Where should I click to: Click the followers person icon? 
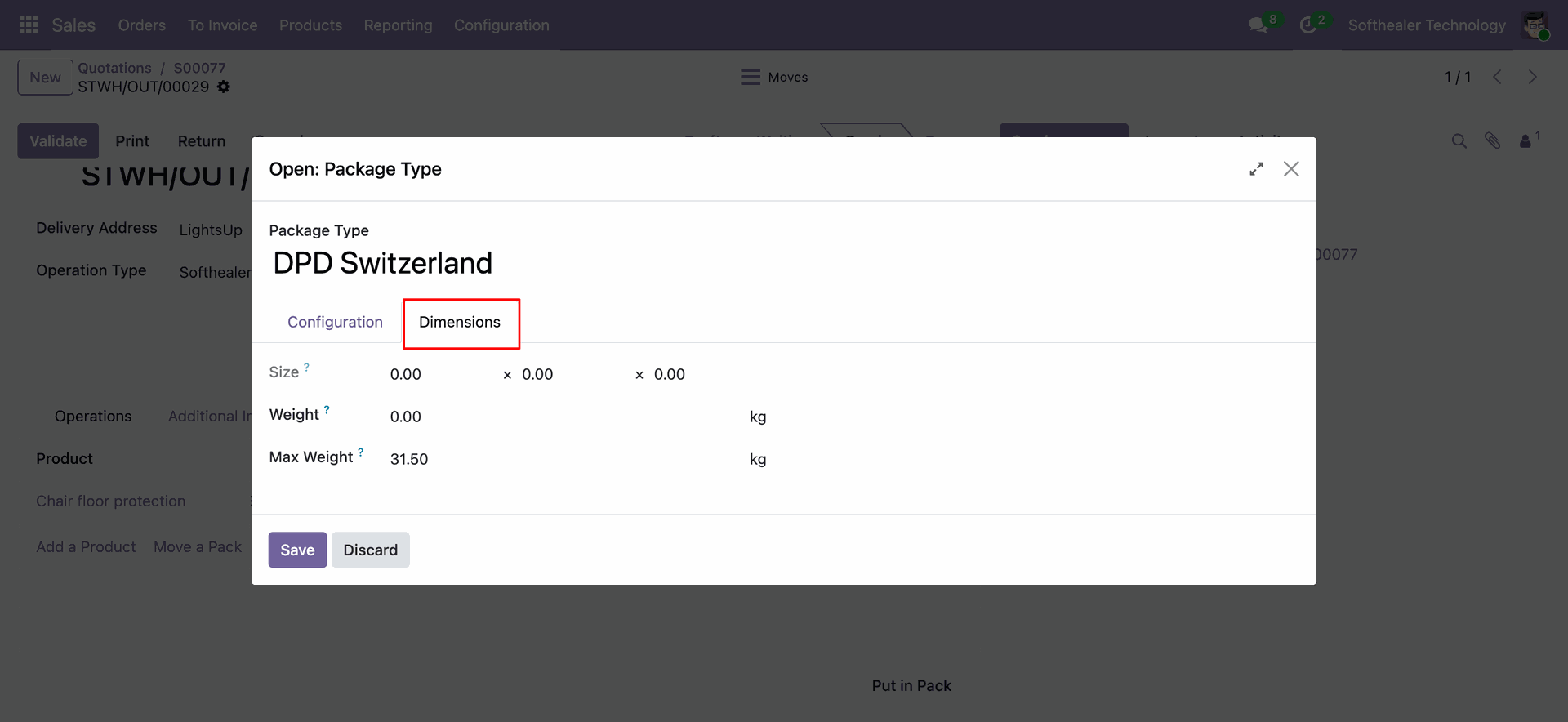pos(1525,141)
